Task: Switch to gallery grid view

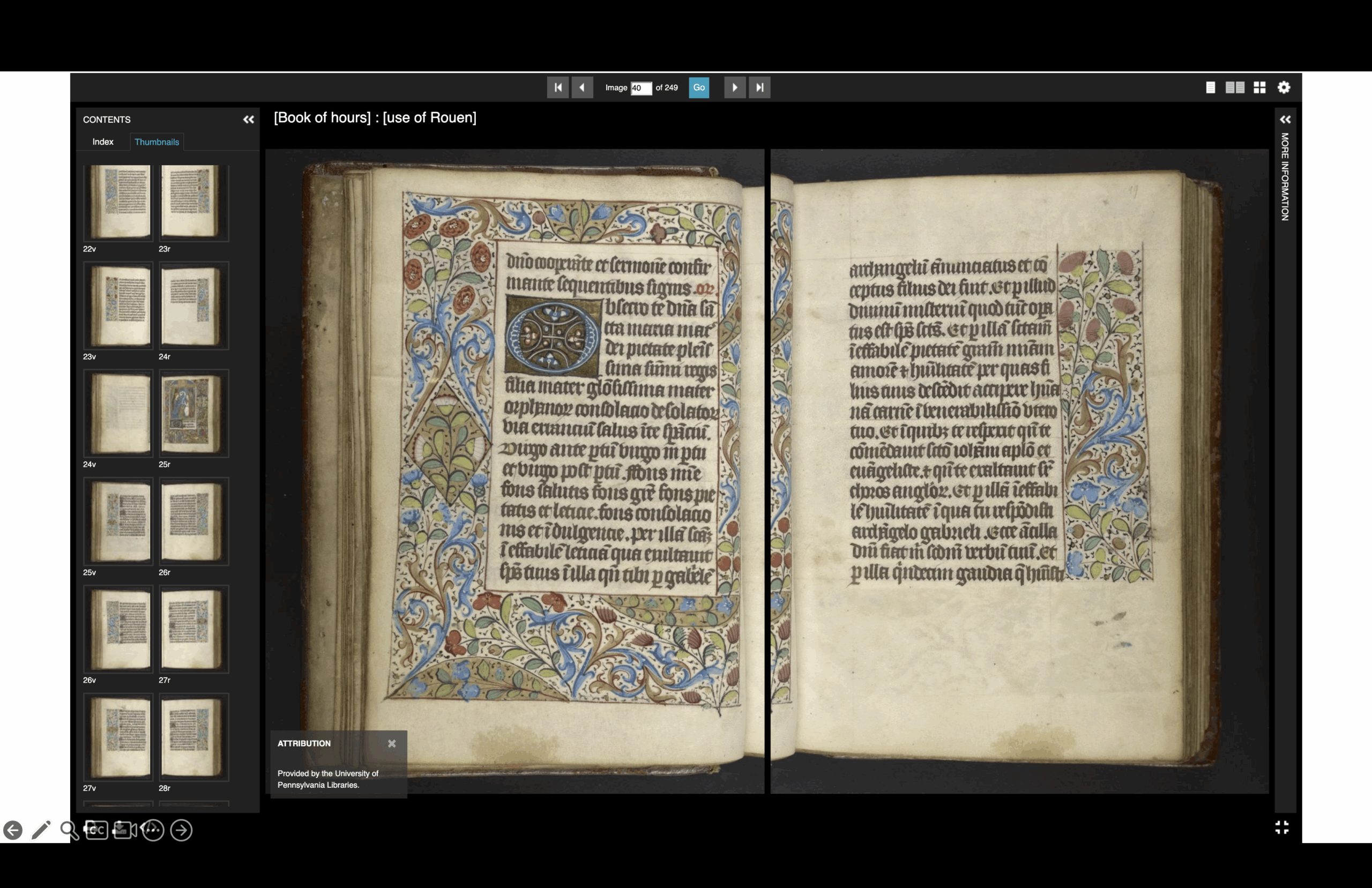Action: [x=1259, y=88]
